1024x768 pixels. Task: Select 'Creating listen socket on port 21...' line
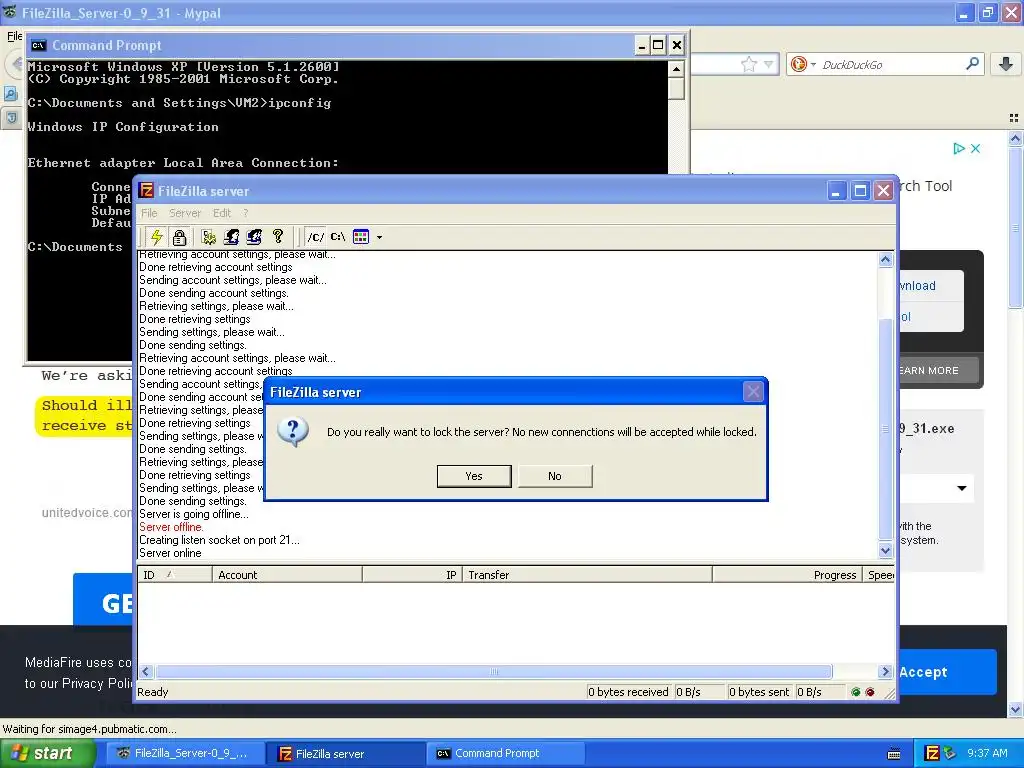coord(219,540)
